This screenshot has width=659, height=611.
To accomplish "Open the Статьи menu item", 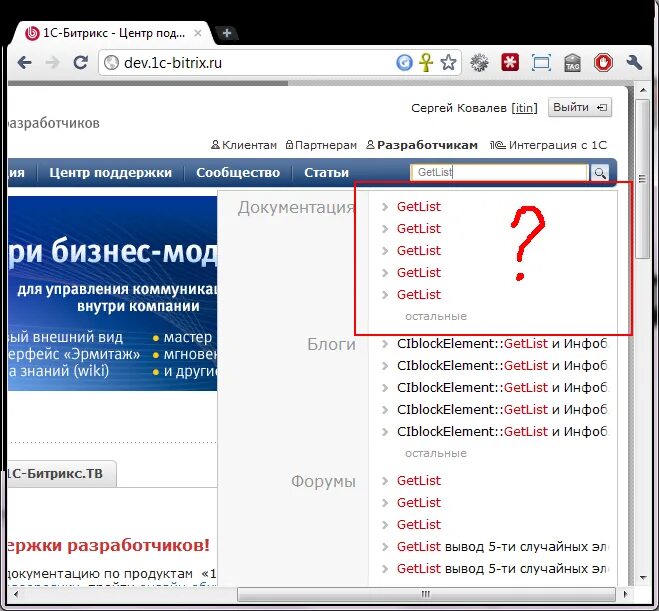I will 327,172.
